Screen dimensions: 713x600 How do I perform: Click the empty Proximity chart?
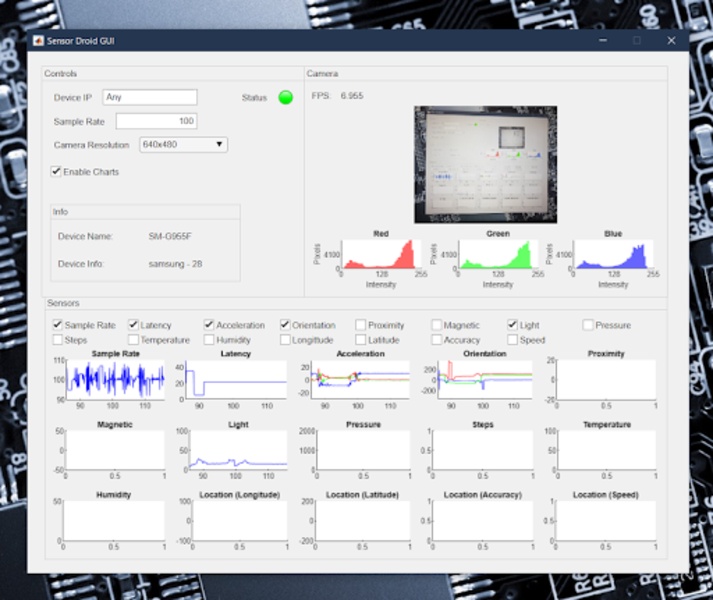pyautogui.click(x=606, y=380)
